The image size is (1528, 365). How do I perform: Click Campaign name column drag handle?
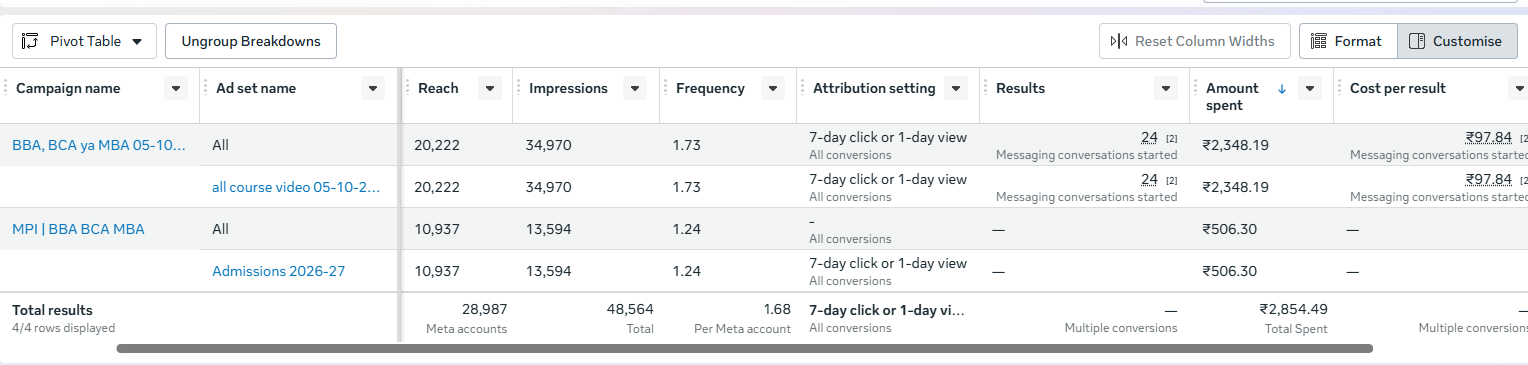coord(6,89)
